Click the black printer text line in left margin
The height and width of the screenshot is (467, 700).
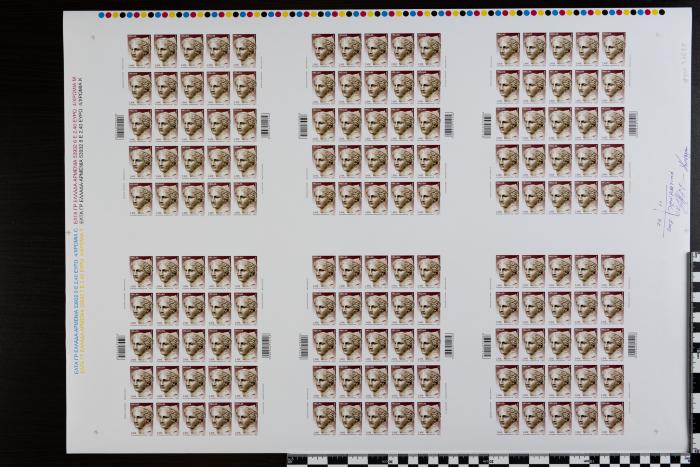[x=81, y=149]
